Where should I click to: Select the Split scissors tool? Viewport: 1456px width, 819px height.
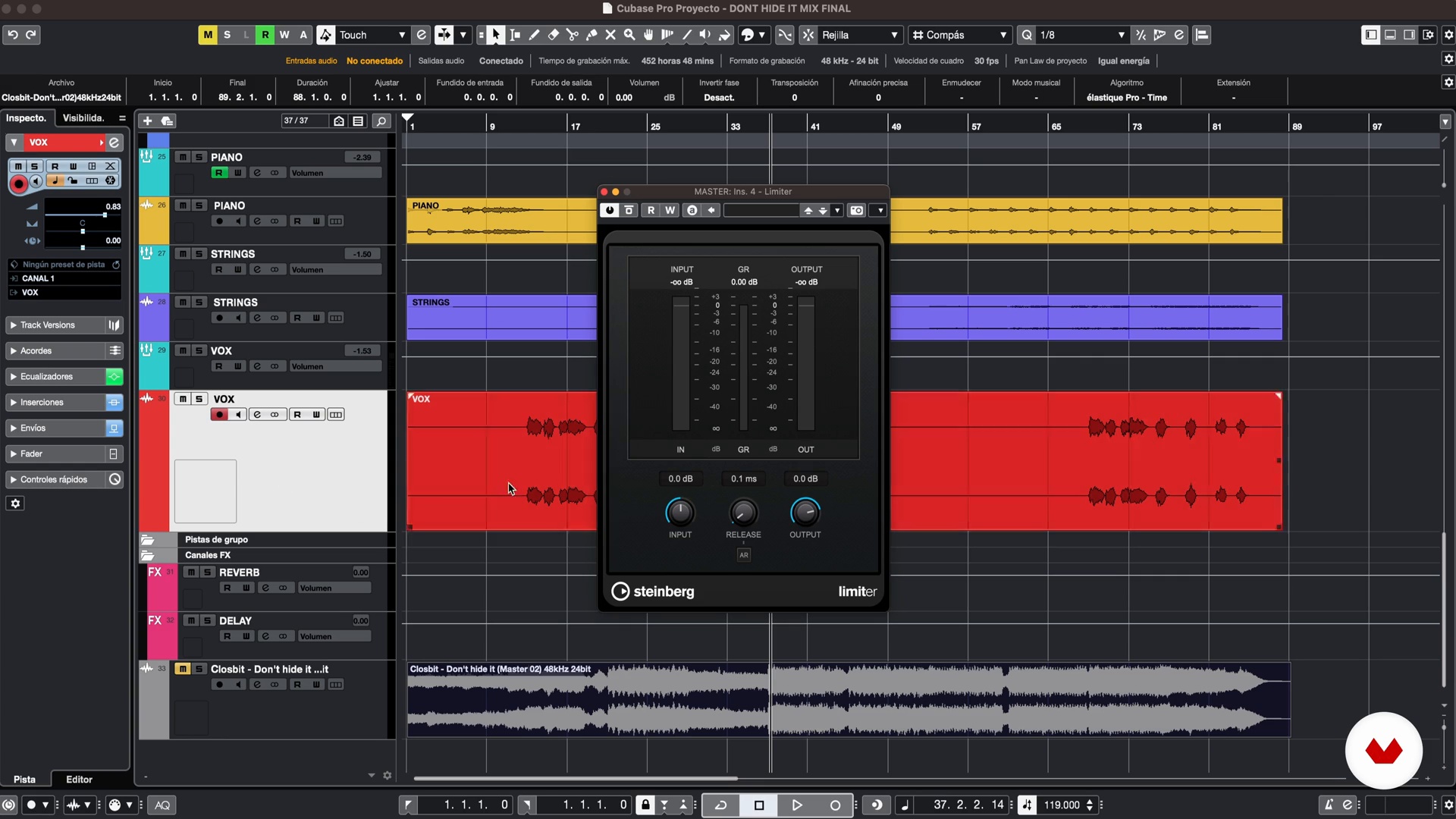click(573, 35)
